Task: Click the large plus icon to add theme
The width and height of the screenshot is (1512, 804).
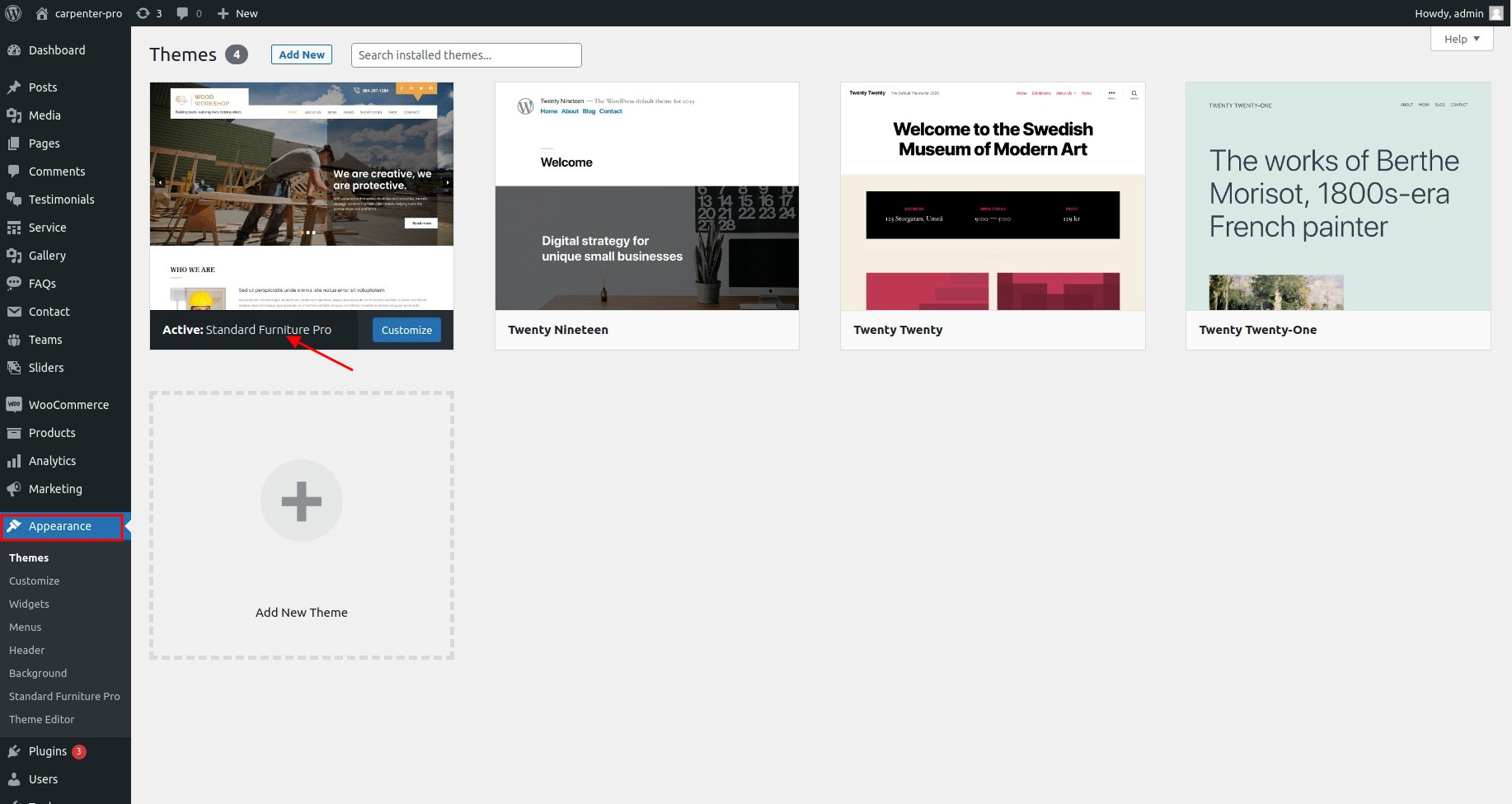Action: 302,501
